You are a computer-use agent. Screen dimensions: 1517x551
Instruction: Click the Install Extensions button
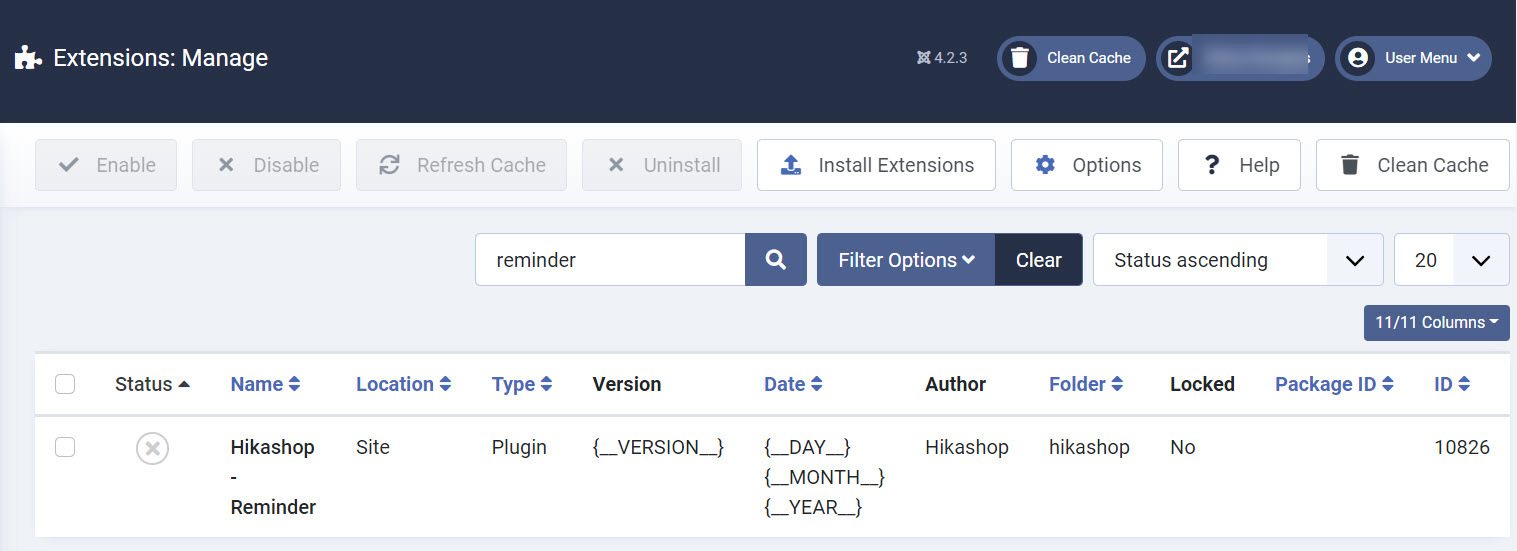[876, 165]
